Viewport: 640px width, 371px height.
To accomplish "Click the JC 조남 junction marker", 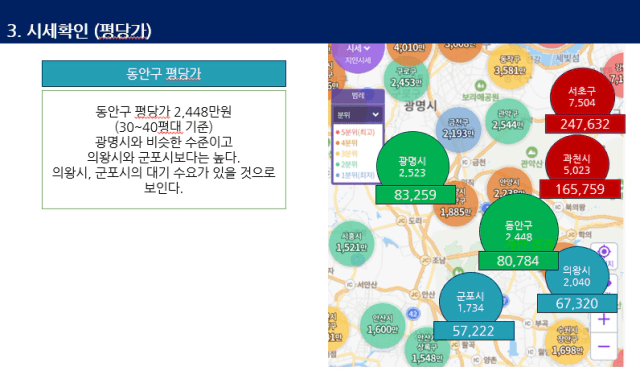I will pyautogui.click(x=425, y=260).
